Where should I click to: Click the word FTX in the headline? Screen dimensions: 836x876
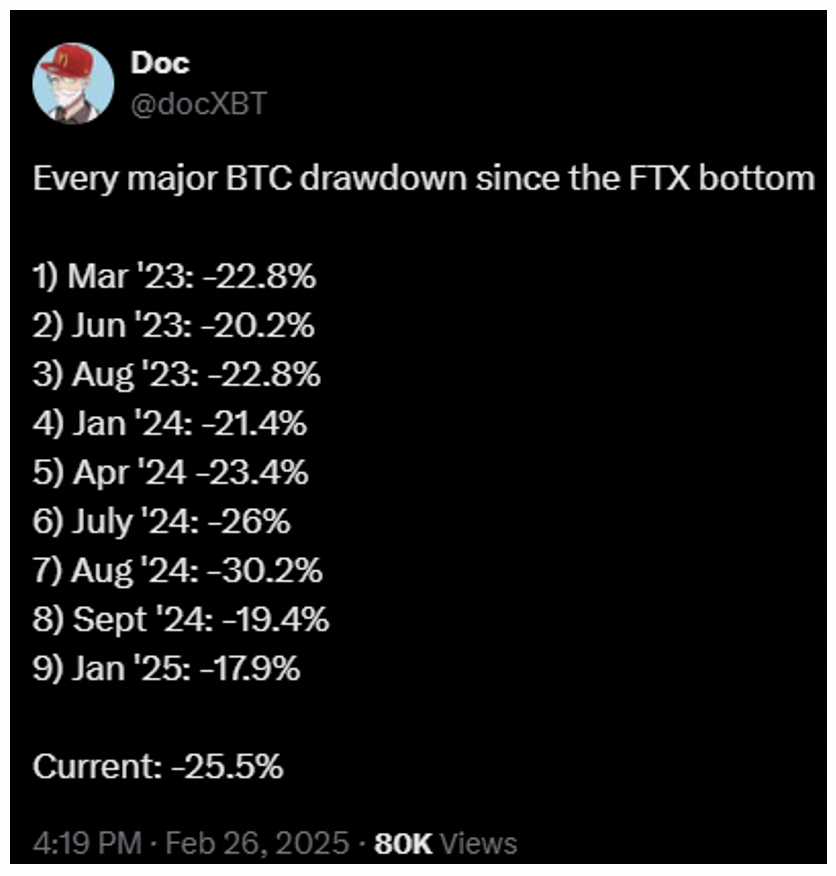[x=659, y=178]
